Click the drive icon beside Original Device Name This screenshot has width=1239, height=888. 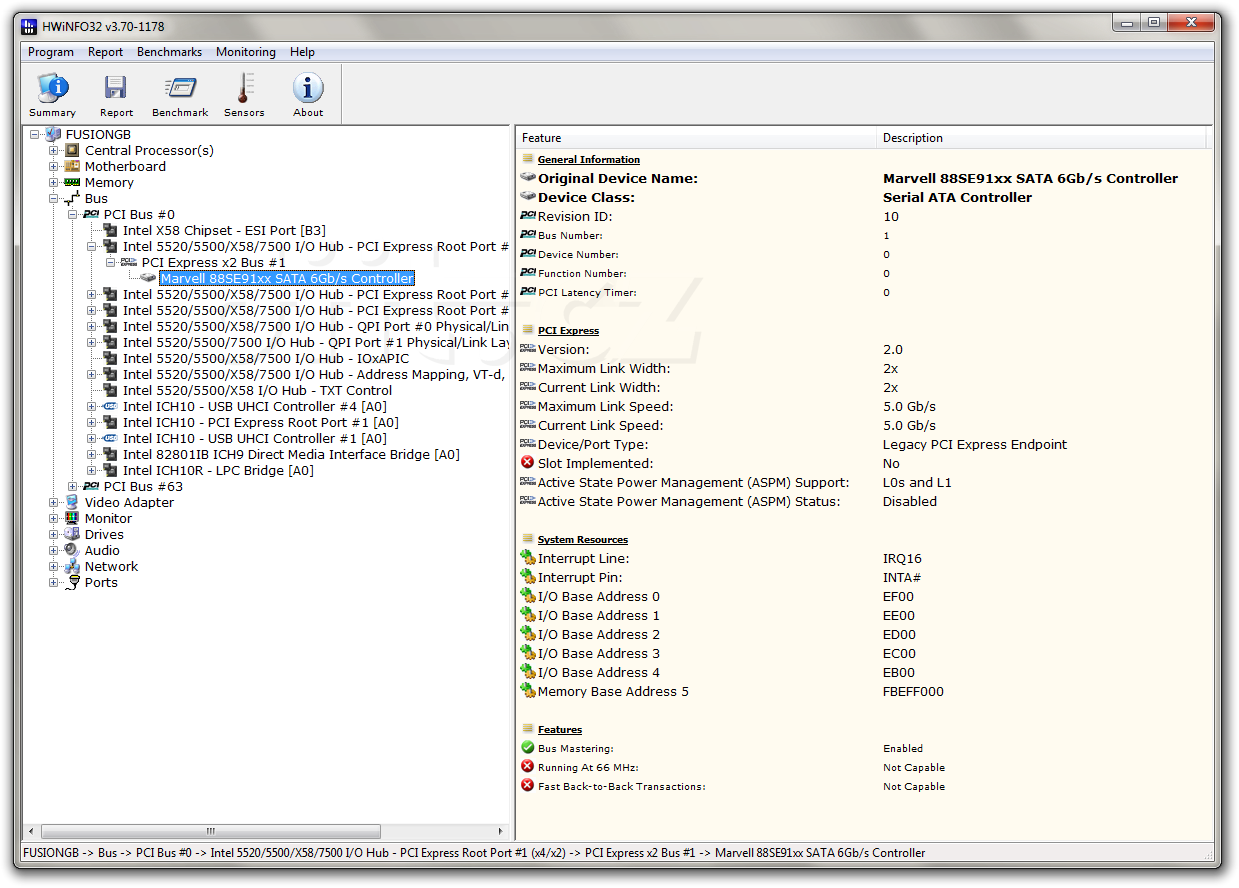(528, 178)
